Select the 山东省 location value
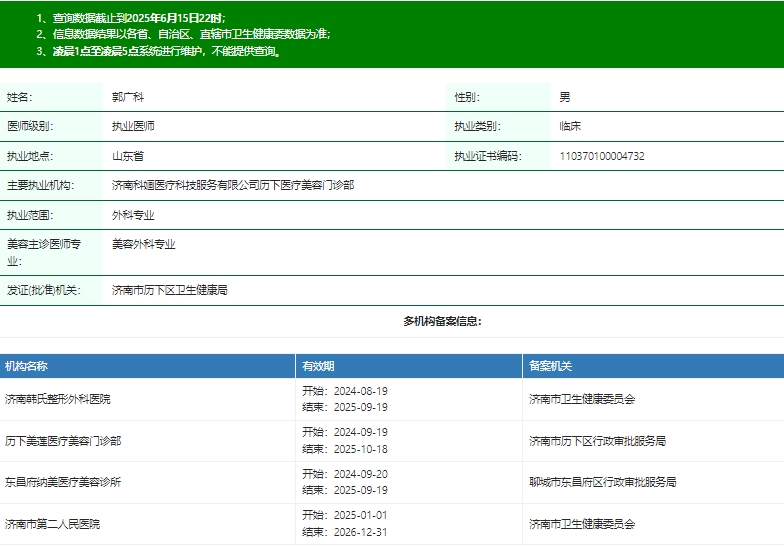The image size is (784, 547). [x=128, y=156]
